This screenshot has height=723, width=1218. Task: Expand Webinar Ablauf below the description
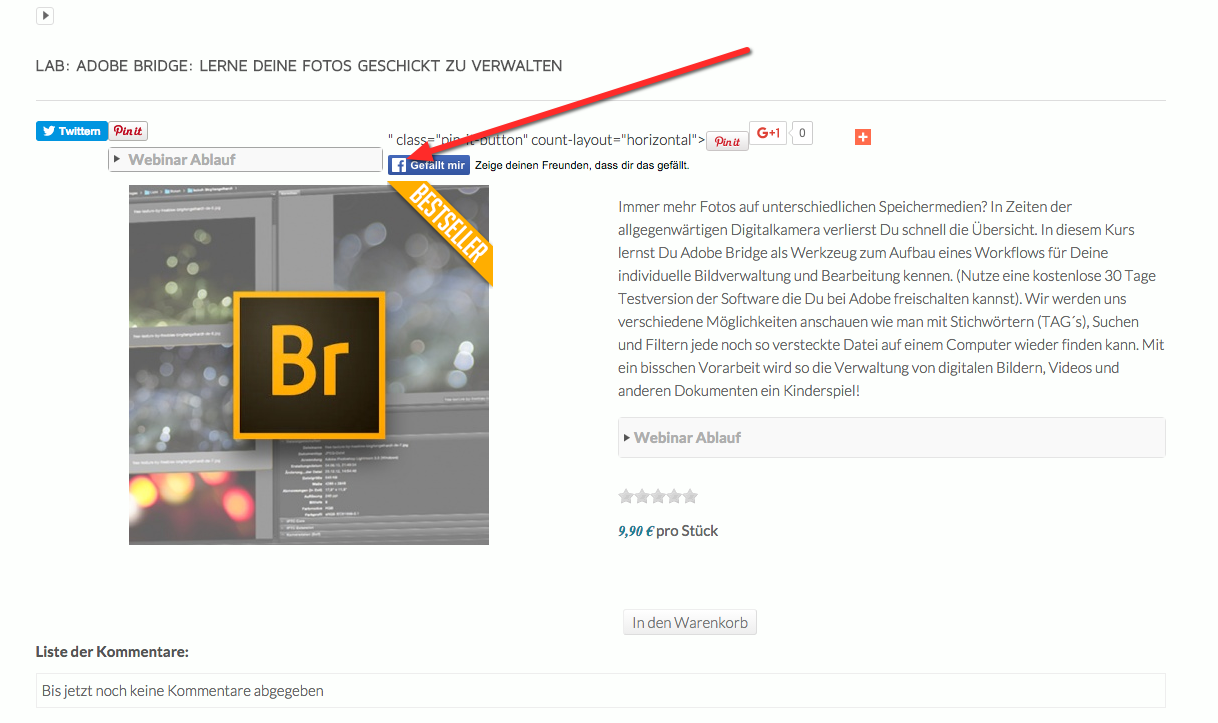(892, 438)
